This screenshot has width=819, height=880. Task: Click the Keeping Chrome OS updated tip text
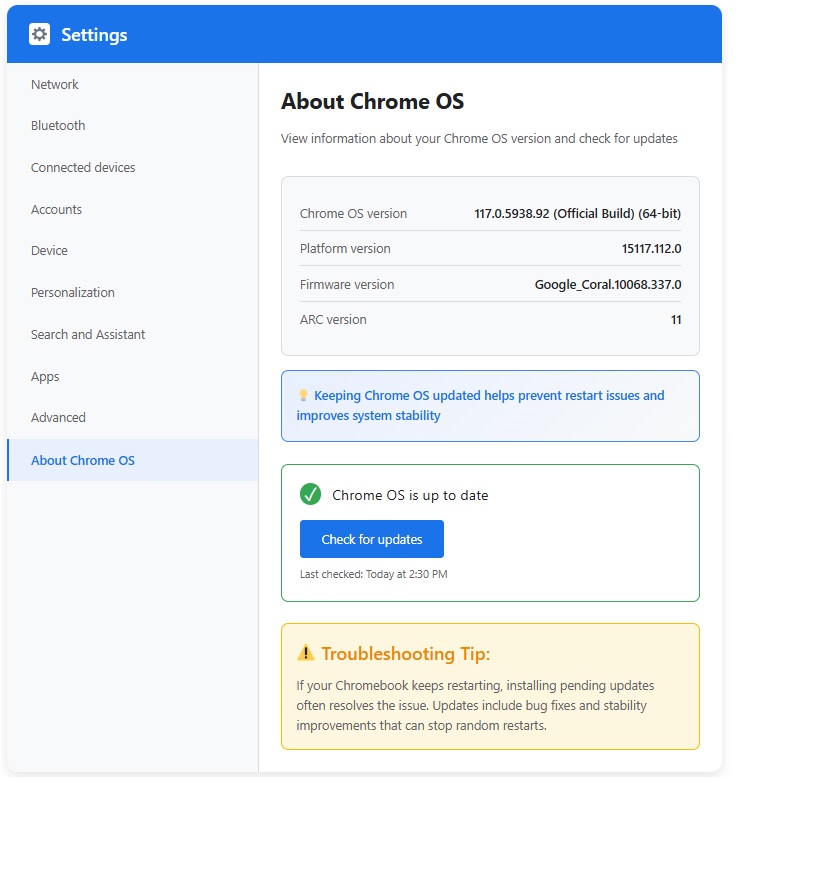pos(481,405)
